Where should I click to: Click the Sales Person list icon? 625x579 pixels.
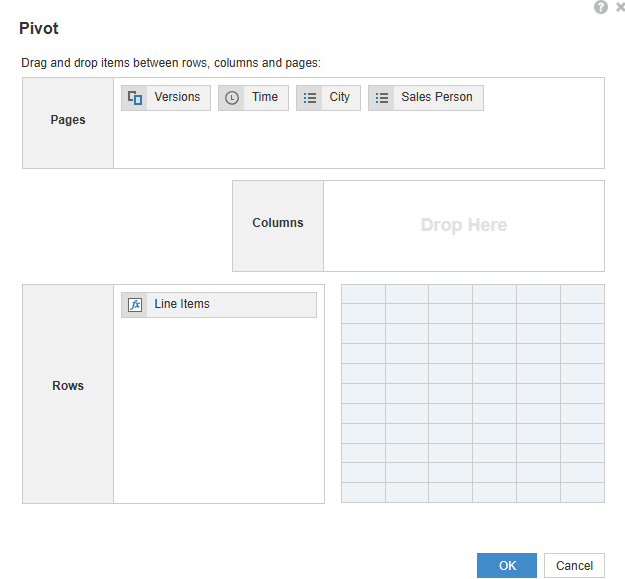[x=382, y=98]
